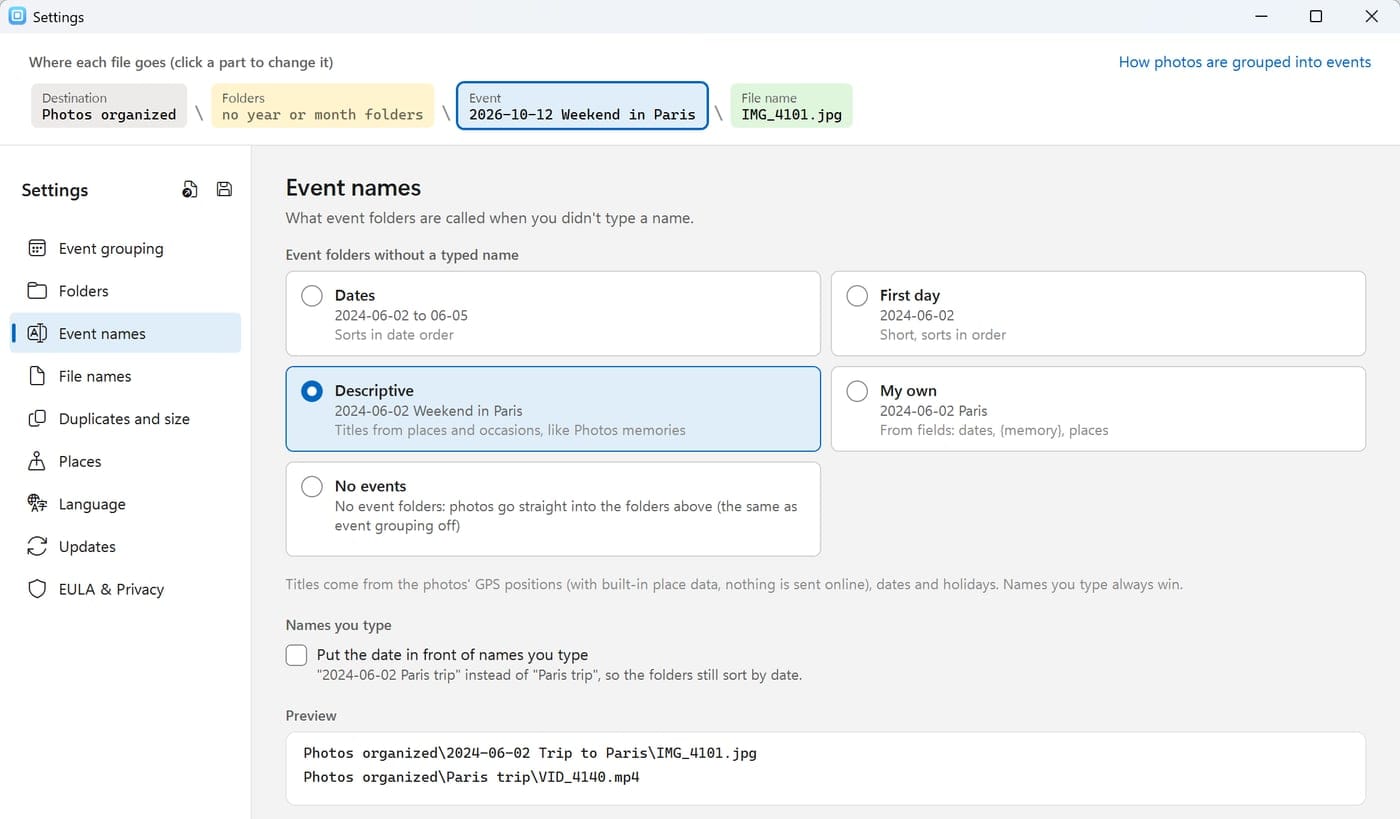Click the Places map pin icon
The image size is (1400, 819).
pyautogui.click(x=37, y=461)
